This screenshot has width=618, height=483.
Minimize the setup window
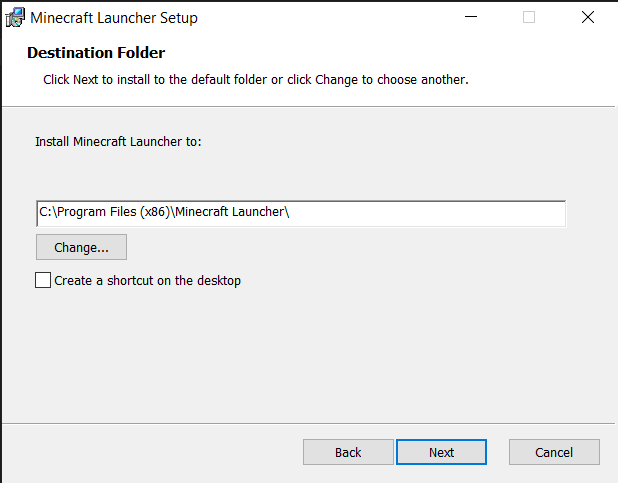tap(471, 17)
